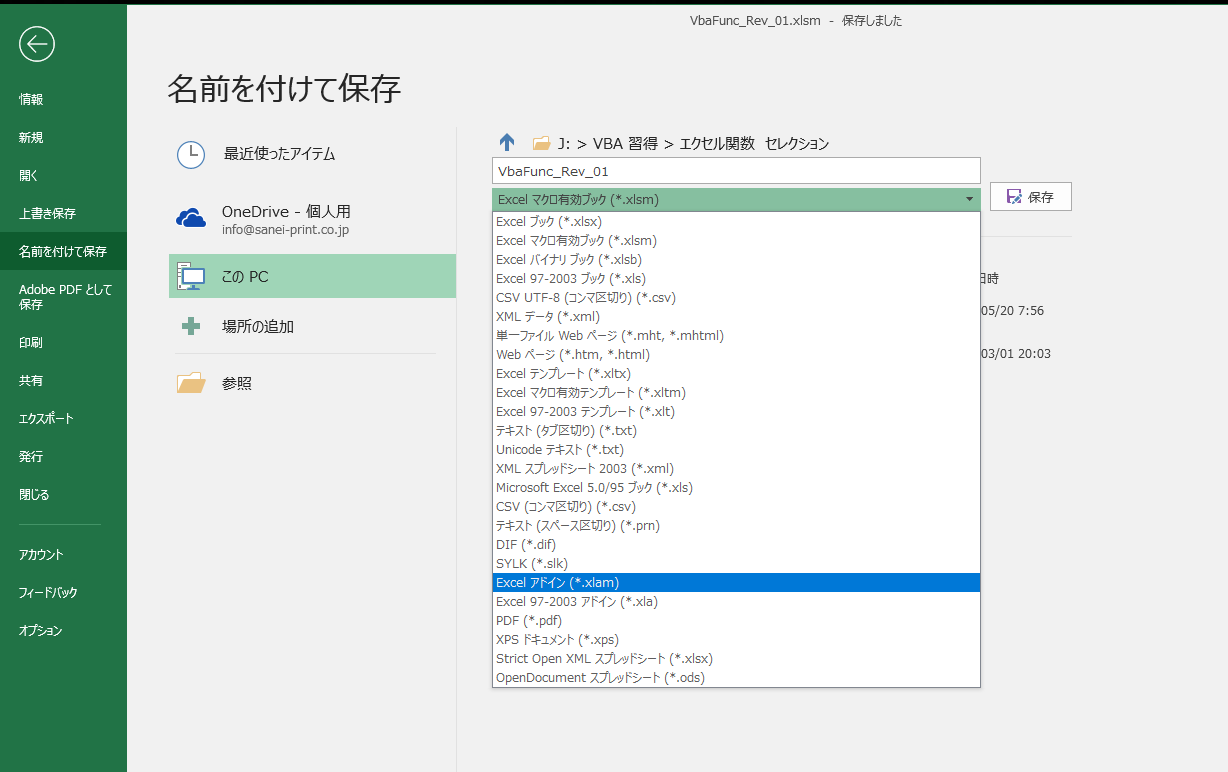
Task: Choose テキスト (タブ区切り) (*.txt)
Action: tap(736, 430)
